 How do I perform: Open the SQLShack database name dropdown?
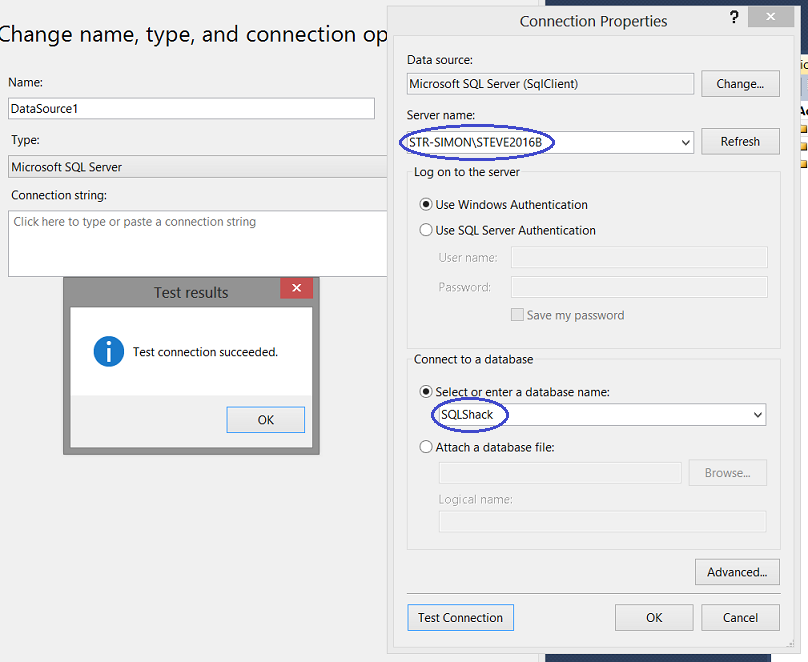[757, 415]
